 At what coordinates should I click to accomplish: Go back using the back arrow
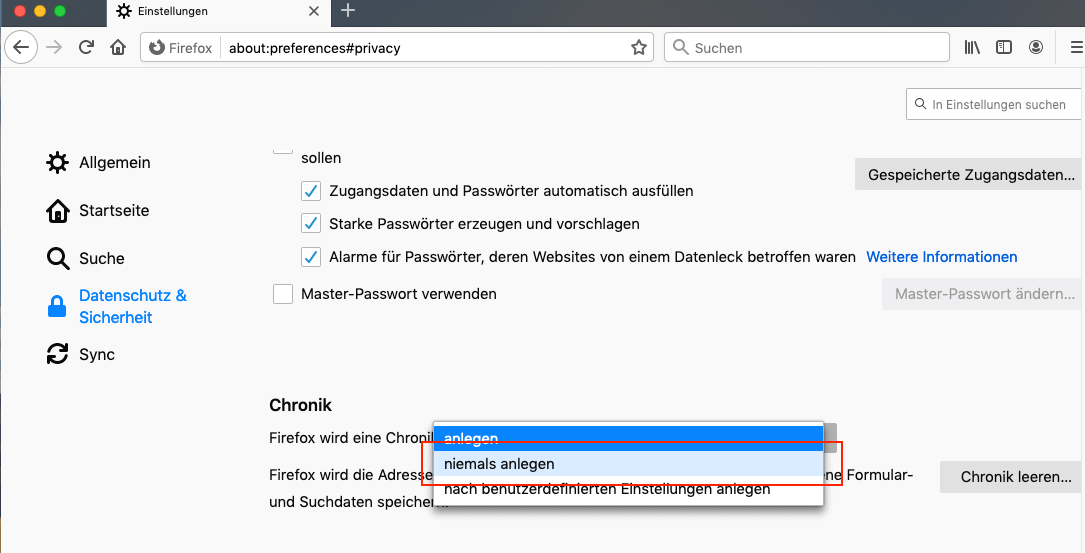click(x=21, y=48)
